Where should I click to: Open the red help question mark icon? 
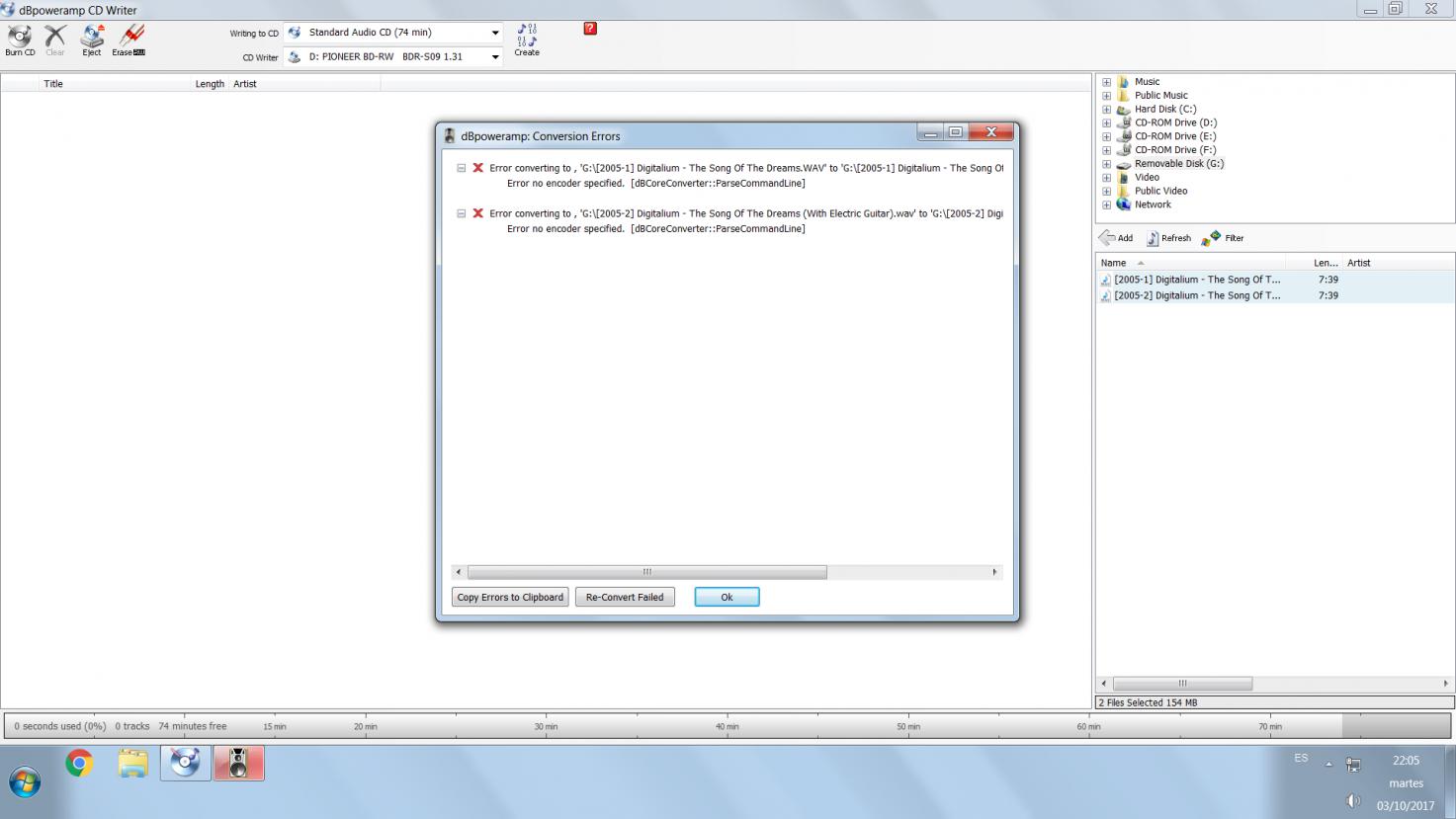[590, 29]
